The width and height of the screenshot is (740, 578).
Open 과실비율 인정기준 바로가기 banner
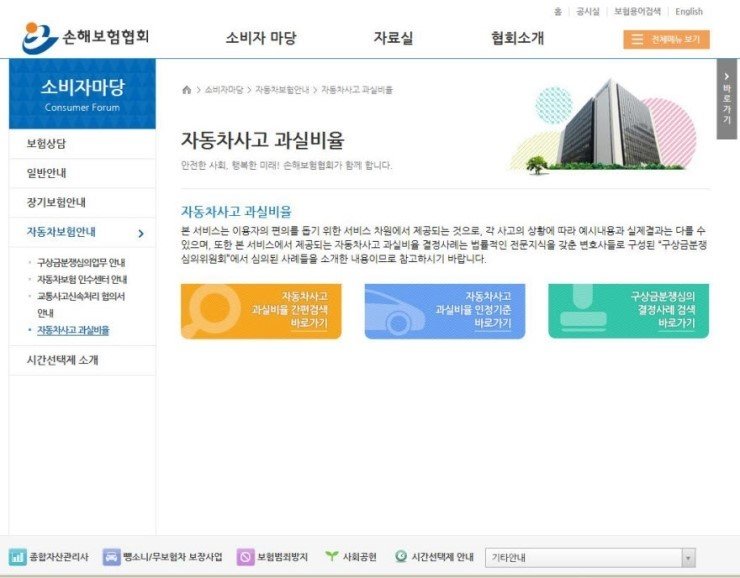(x=444, y=311)
